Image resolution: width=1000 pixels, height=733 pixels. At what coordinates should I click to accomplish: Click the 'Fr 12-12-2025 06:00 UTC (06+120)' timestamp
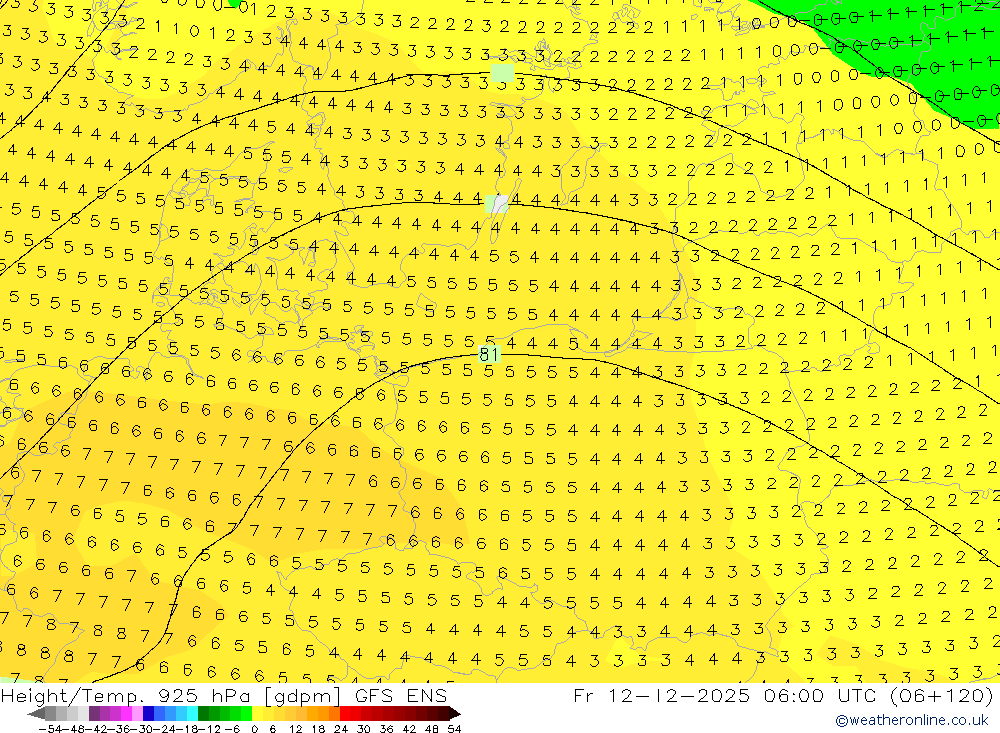point(783,695)
